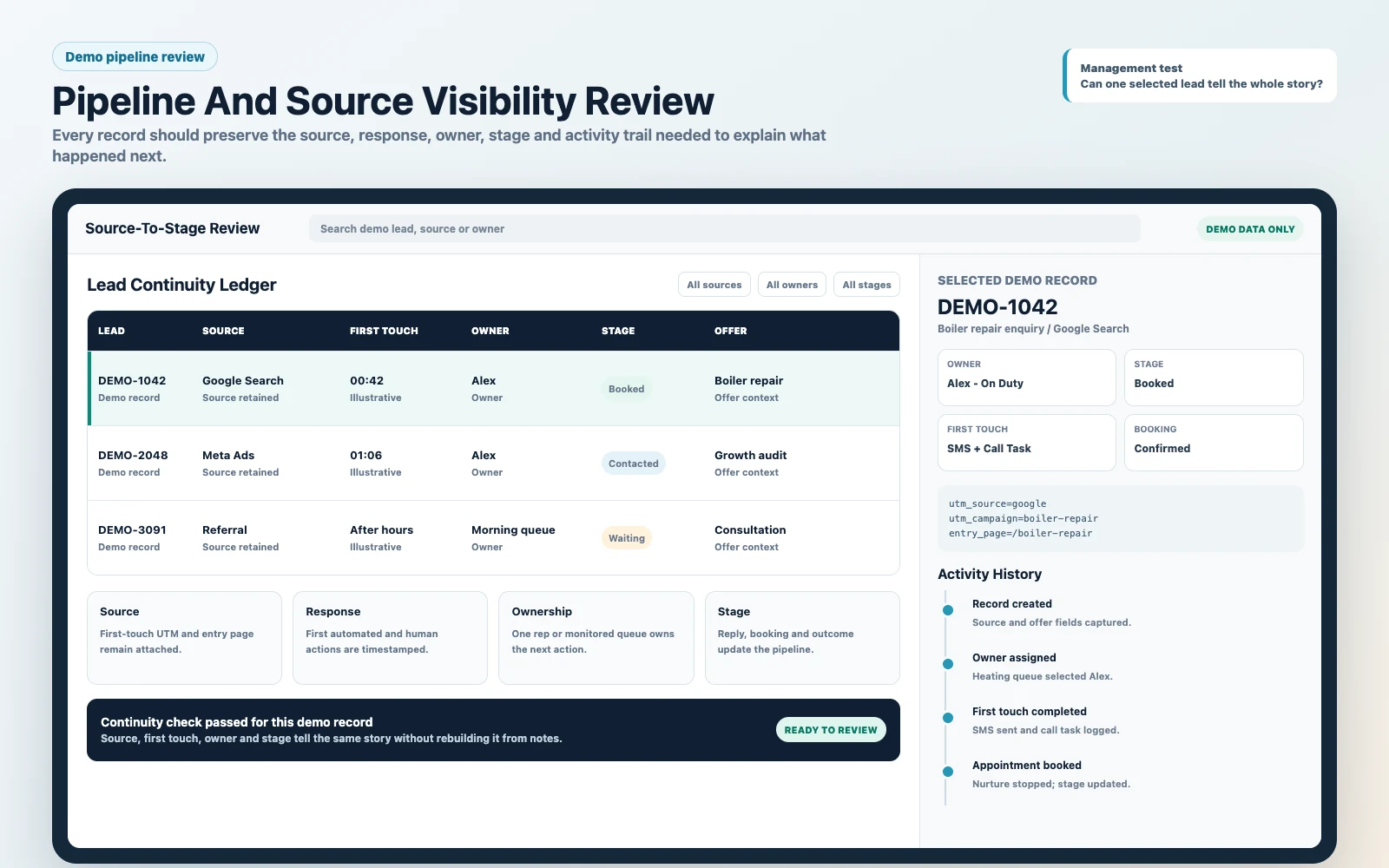Viewport: 1389px width, 868px height.
Task: Click the Contacted stage badge
Action: [x=633, y=464]
